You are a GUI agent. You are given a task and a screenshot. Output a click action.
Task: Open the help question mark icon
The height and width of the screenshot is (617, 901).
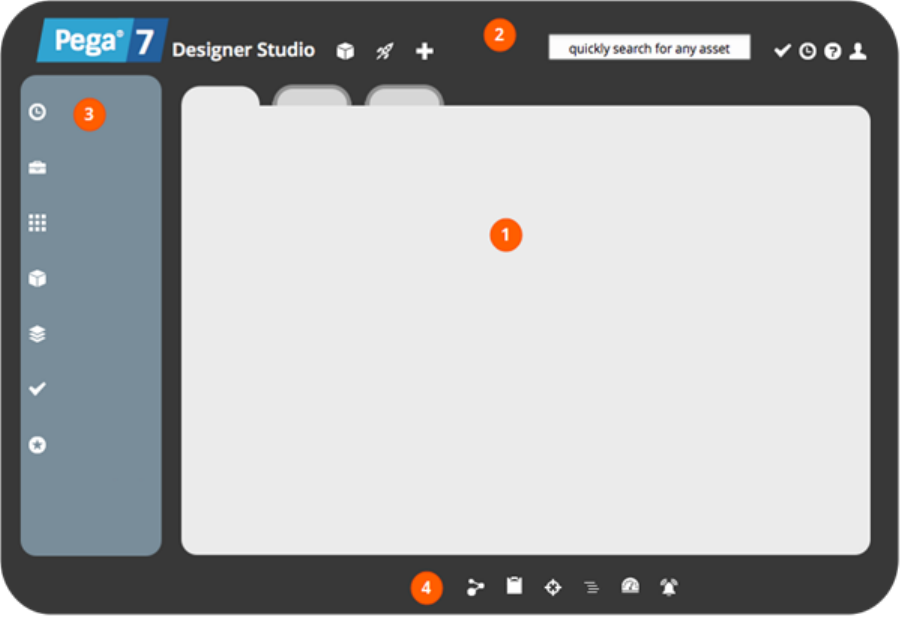(833, 51)
